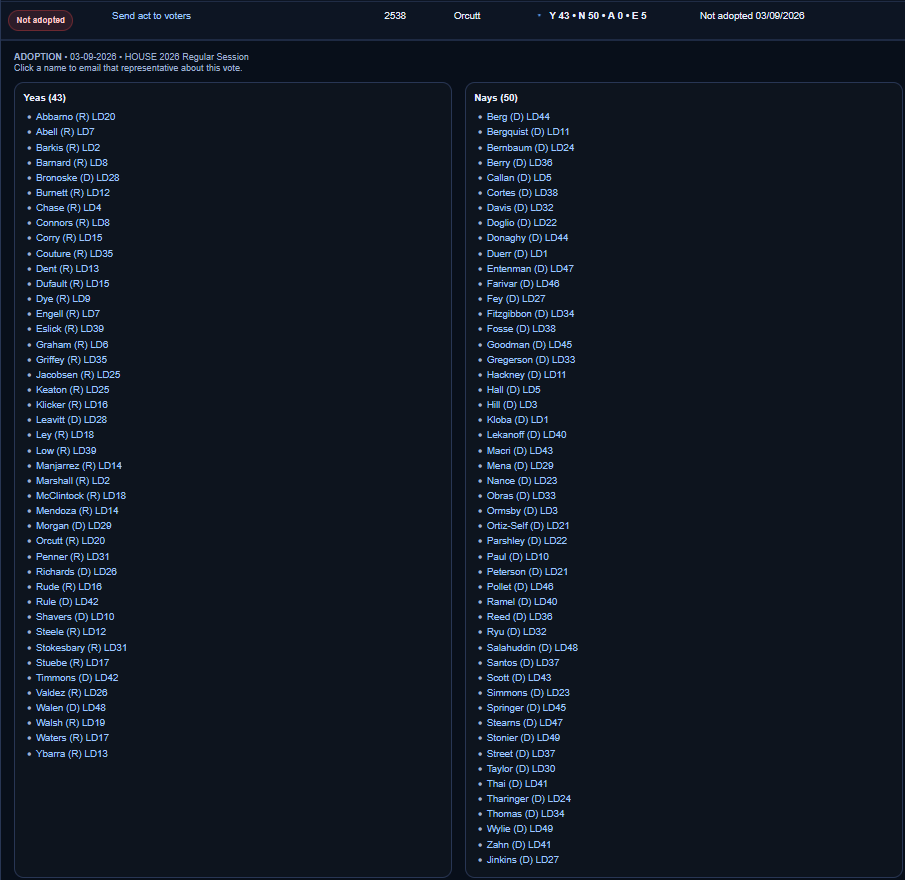The height and width of the screenshot is (880, 905).
Task: Email Stearns (D) LD47
Action: click(x=525, y=723)
